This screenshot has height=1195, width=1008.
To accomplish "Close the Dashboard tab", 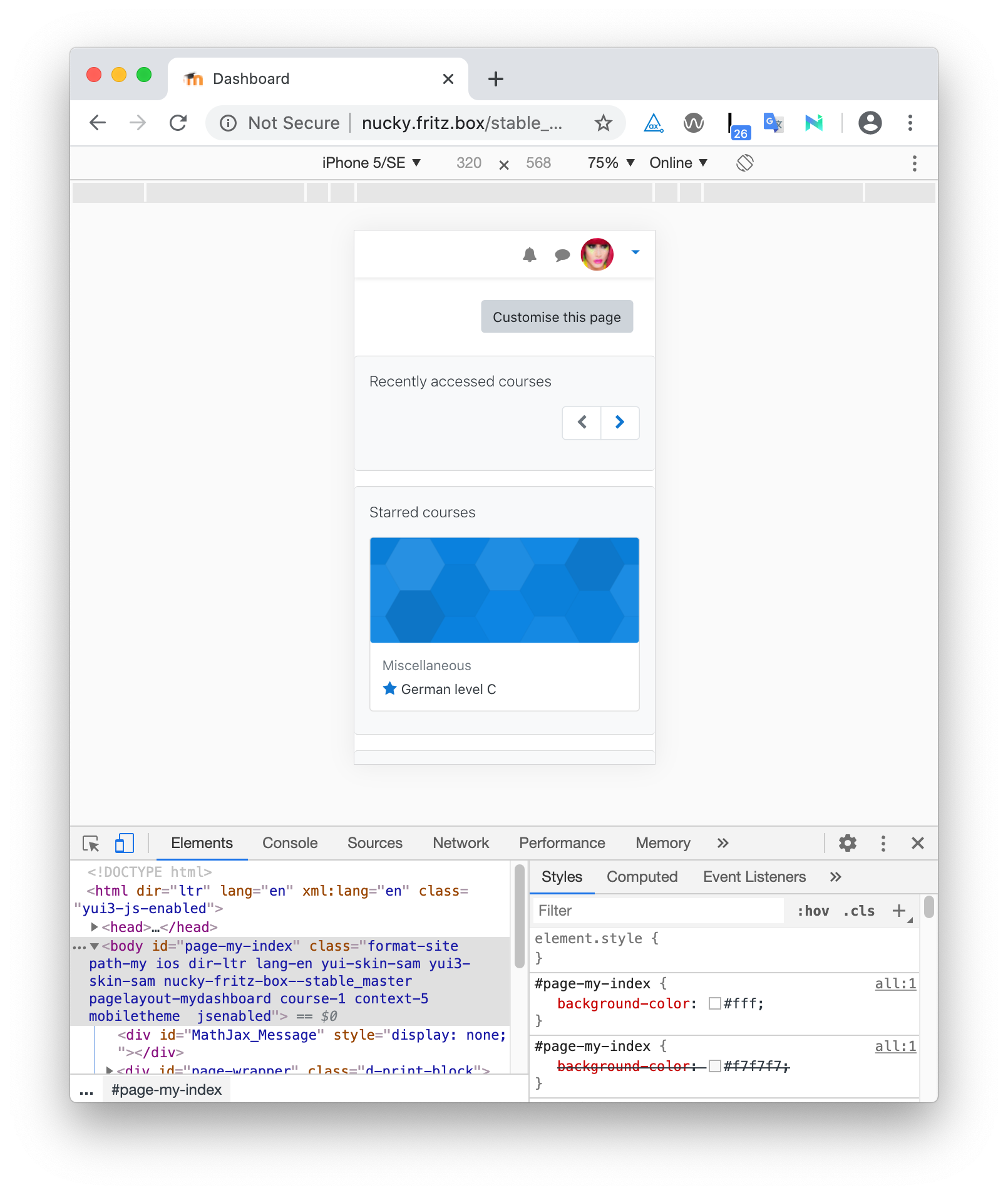I will 448,79.
